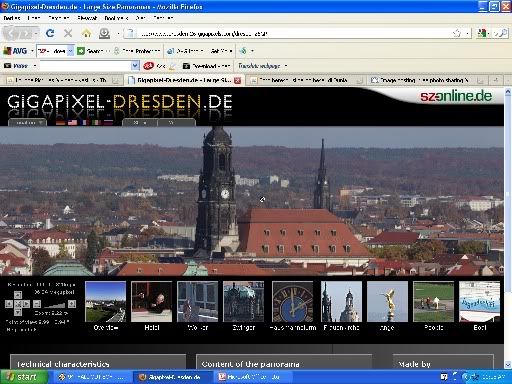The image size is (512, 384).
Task: Click the bookmark star in the address bar
Action: (457, 33)
